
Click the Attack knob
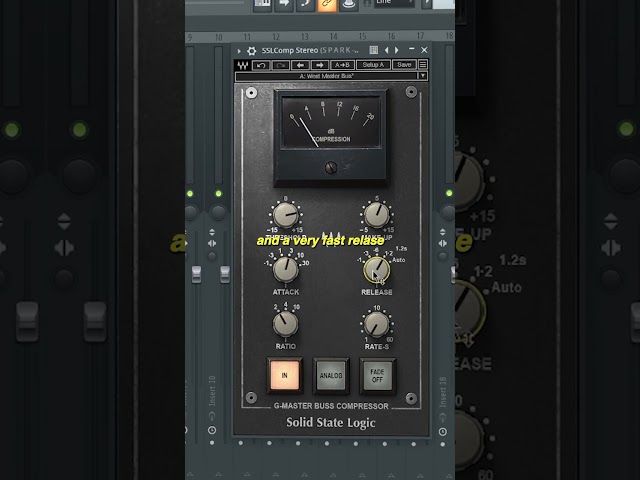pyautogui.click(x=285, y=270)
